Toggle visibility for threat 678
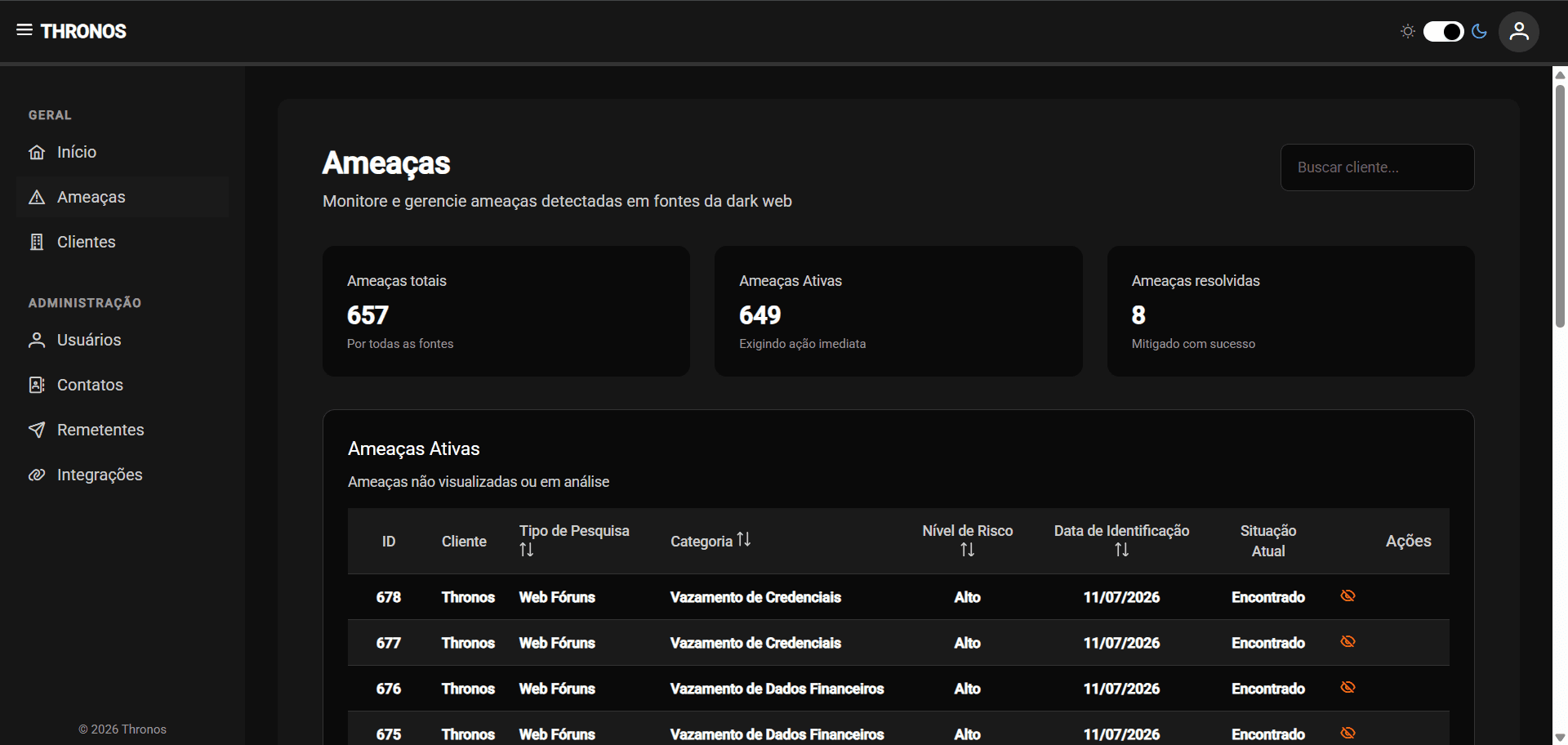Viewport: 1568px width, 745px height. point(1347,596)
